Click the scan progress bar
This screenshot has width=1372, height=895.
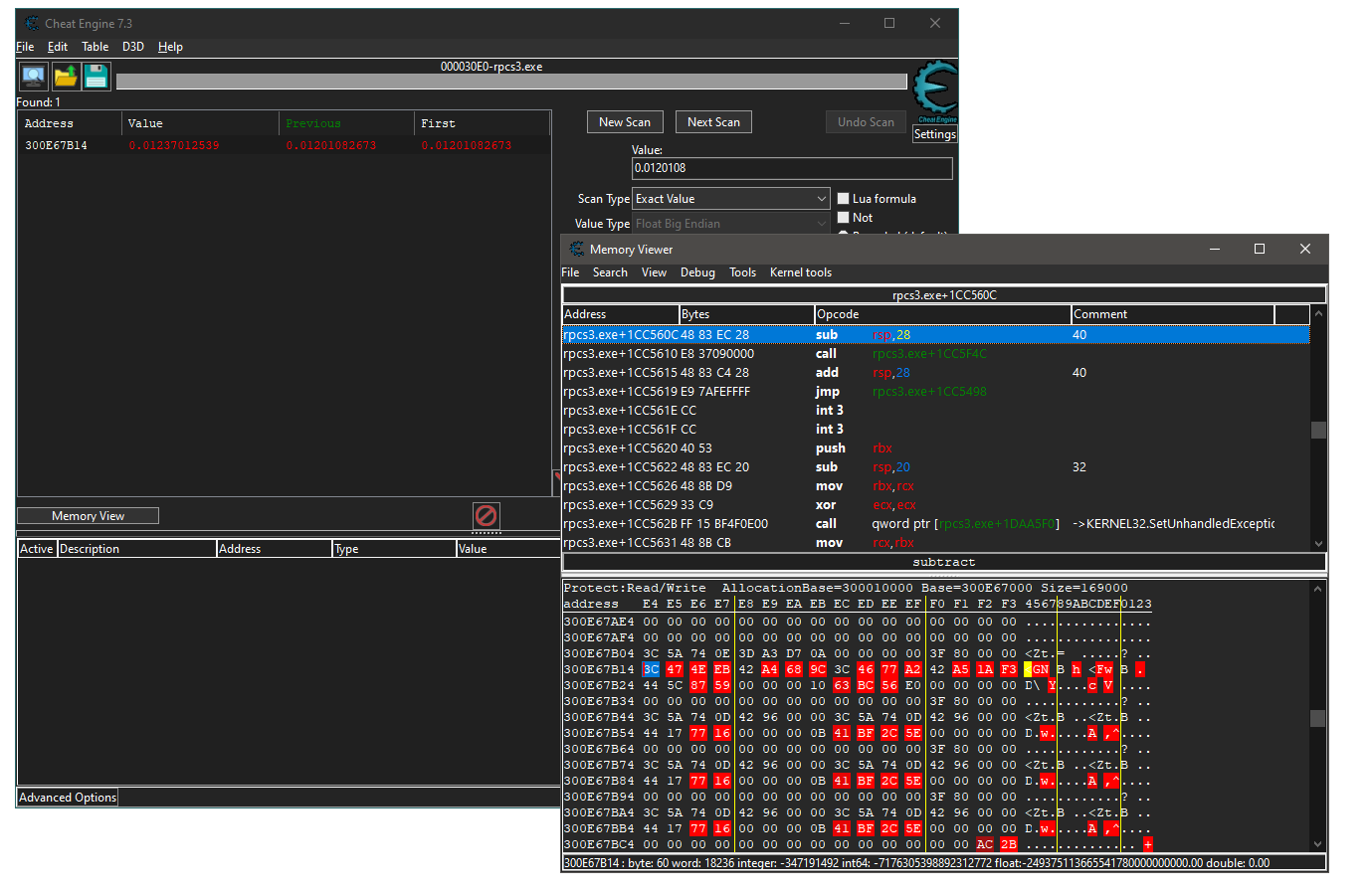(x=511, y=82)
